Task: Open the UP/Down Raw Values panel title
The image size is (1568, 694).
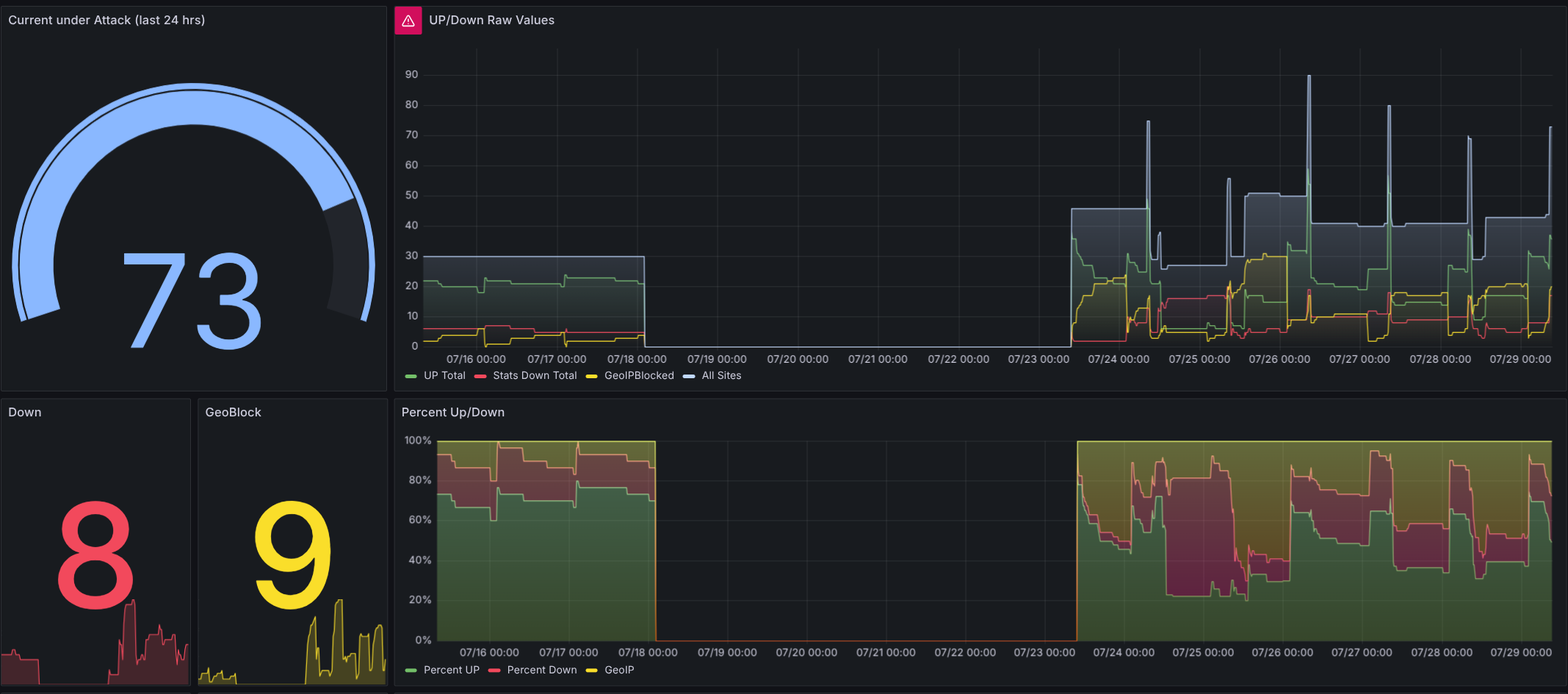Action: (491, 21)
